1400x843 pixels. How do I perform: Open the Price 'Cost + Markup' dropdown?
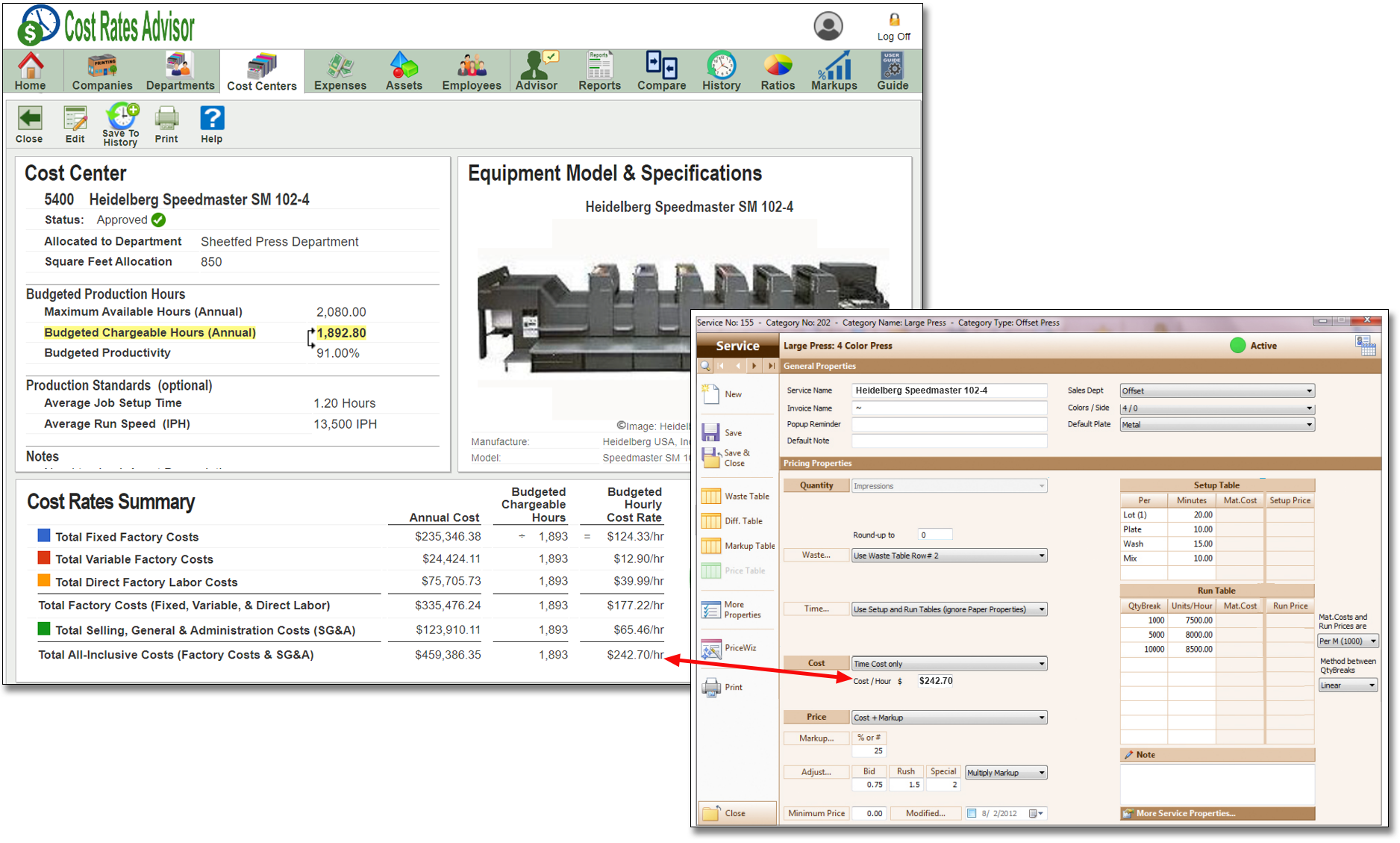[949, 718]
